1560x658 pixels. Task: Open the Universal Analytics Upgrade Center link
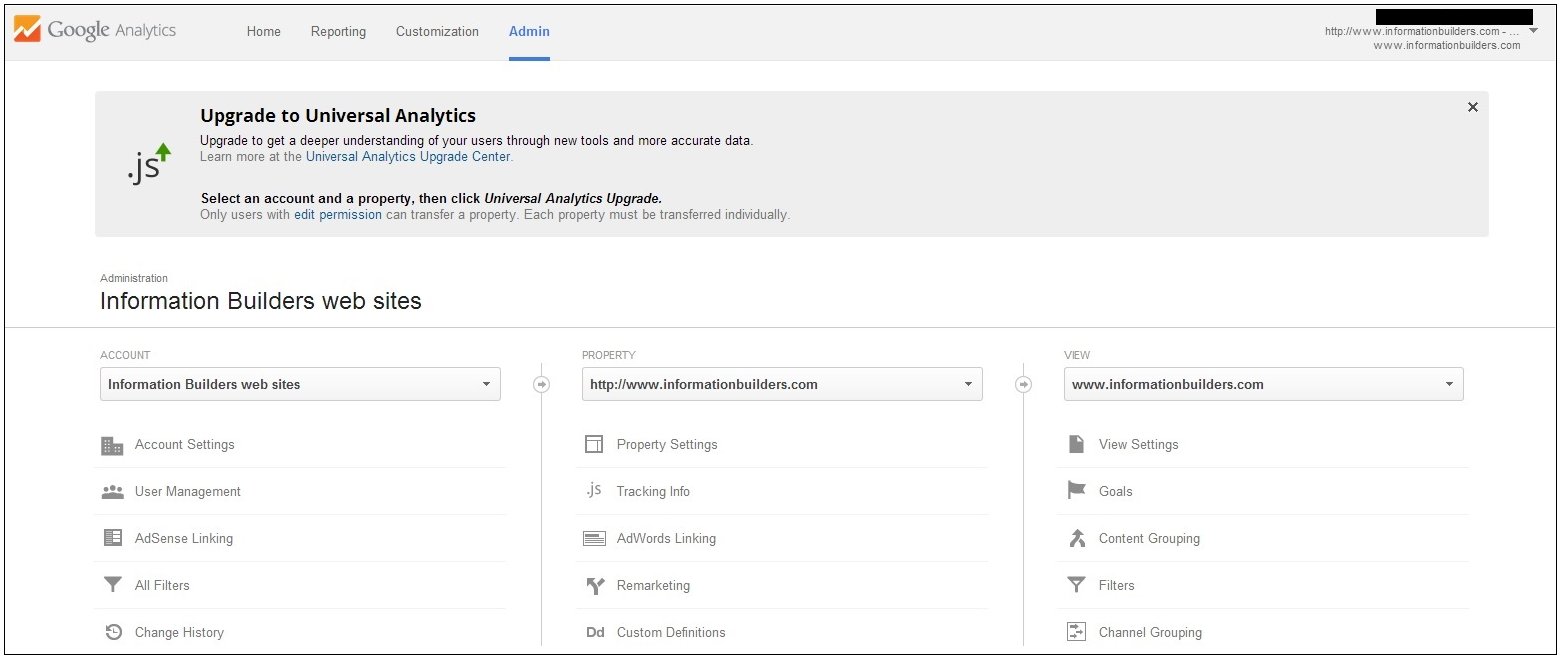click(x=408, y=156)
